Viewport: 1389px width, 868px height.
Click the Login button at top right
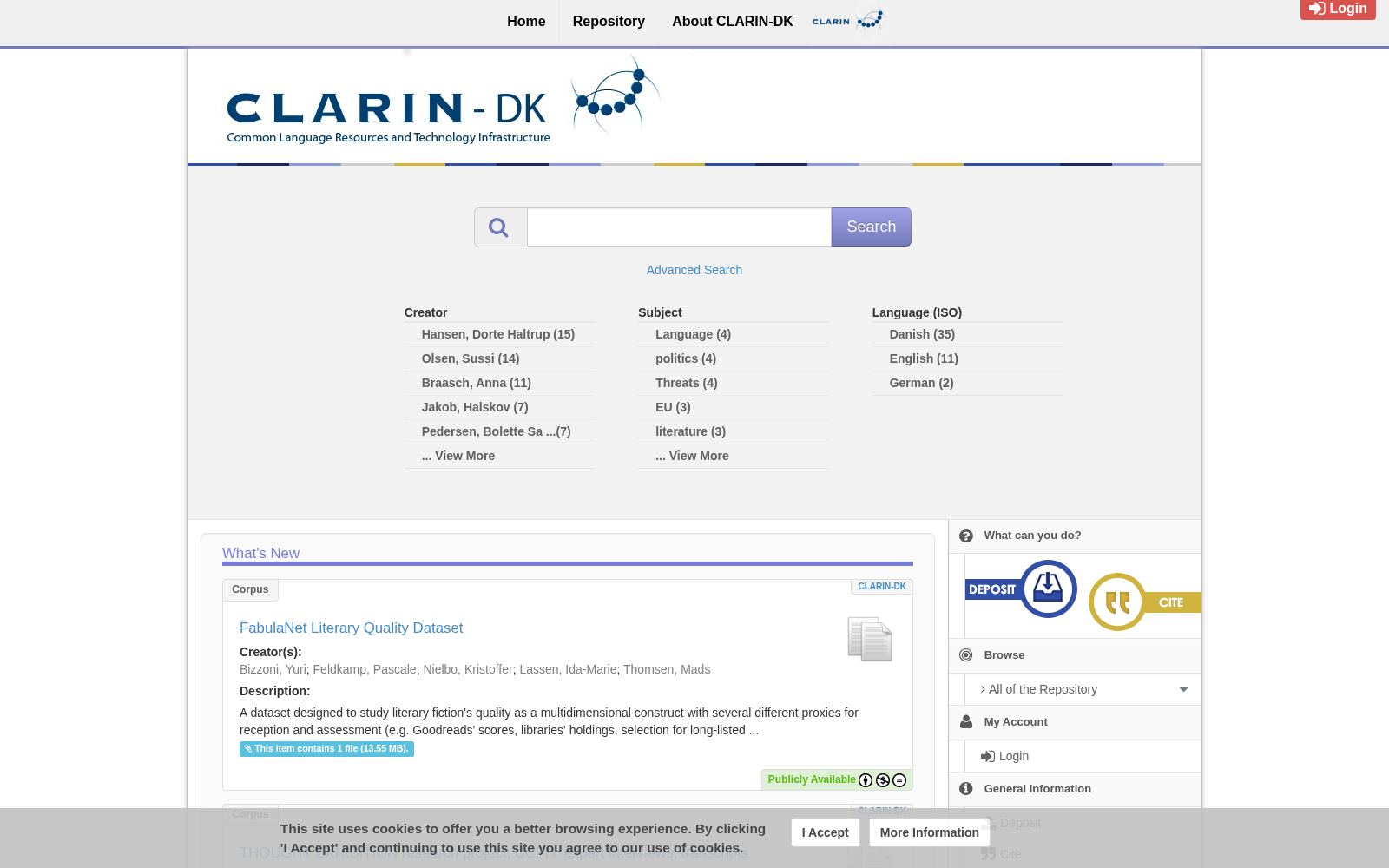click(1338, 9)
